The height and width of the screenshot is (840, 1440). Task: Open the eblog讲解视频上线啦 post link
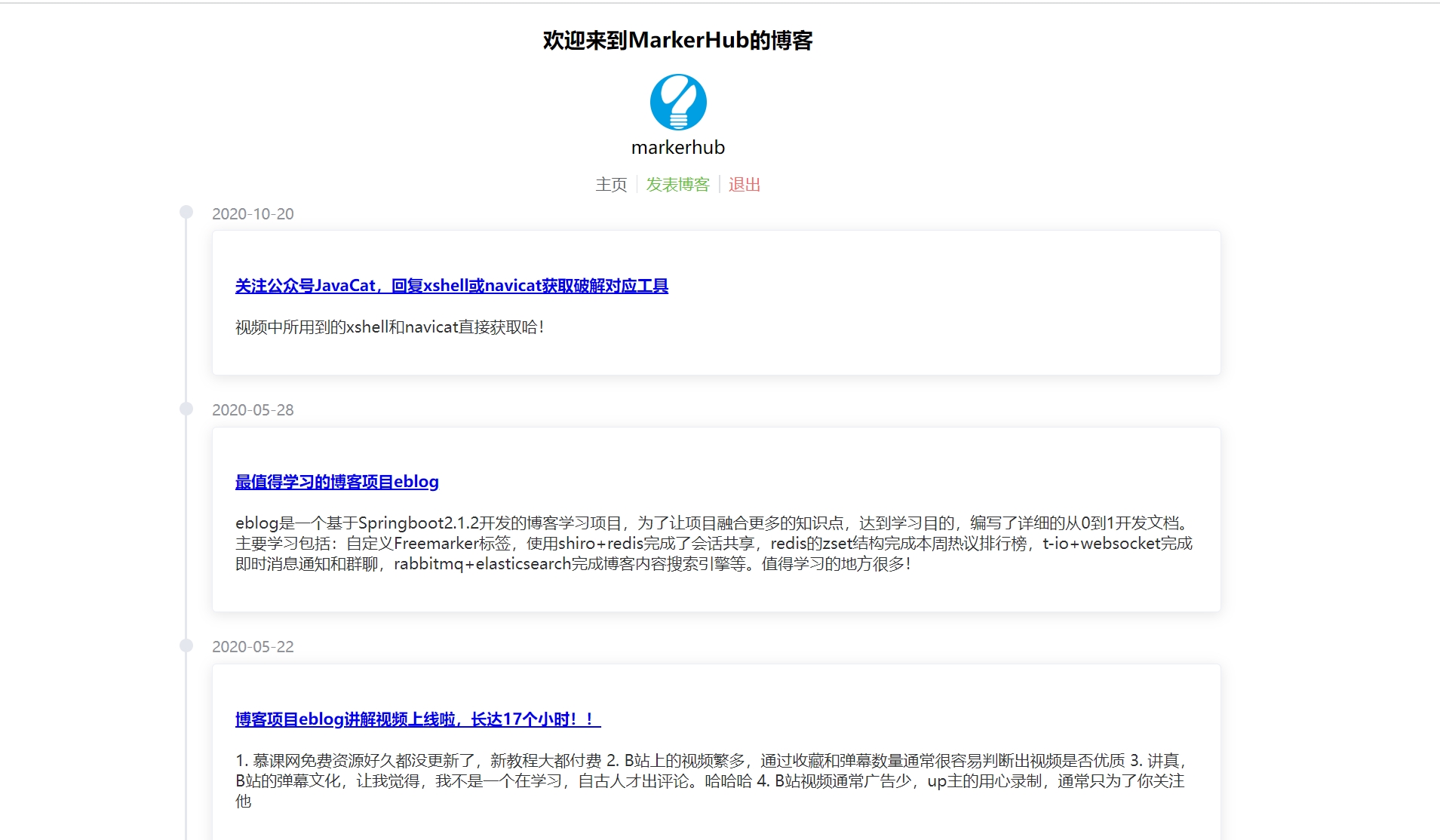pyautogui.click(x=417, y=719)
